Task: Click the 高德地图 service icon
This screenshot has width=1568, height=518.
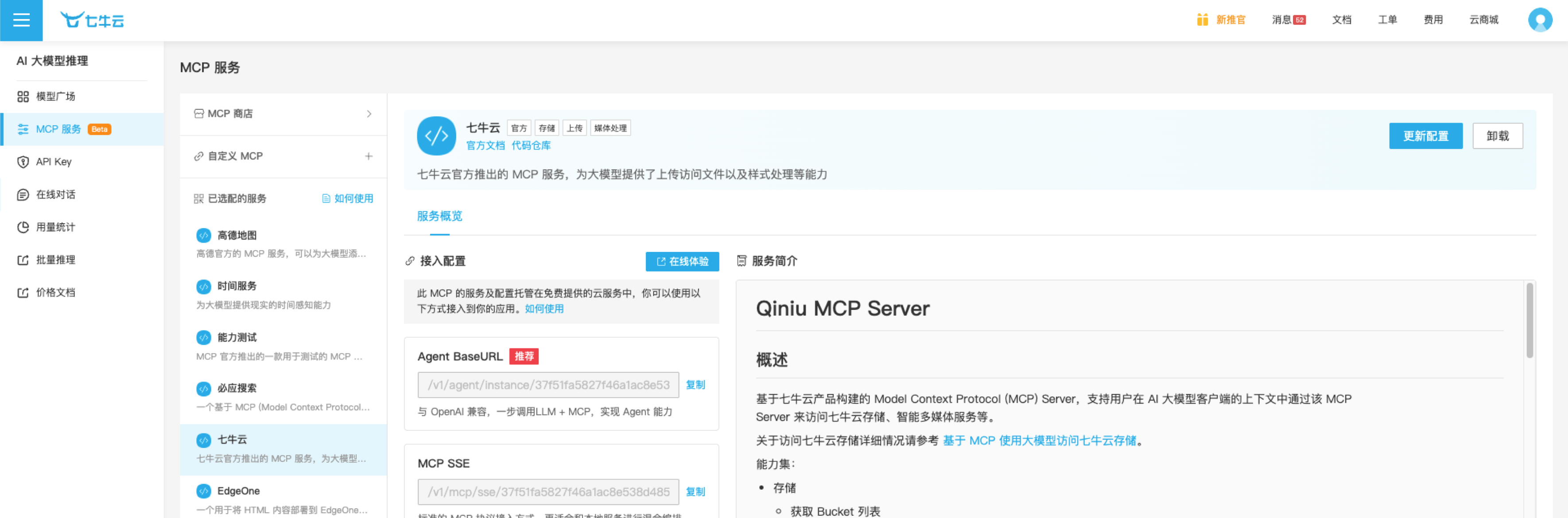Action: tap(204, 235)
